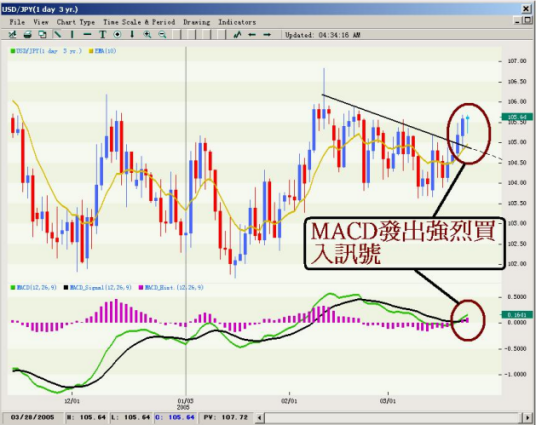Select the vertical line drawing tool
The height and width of the screenshot is (425, 536).
tap(72, 35)
